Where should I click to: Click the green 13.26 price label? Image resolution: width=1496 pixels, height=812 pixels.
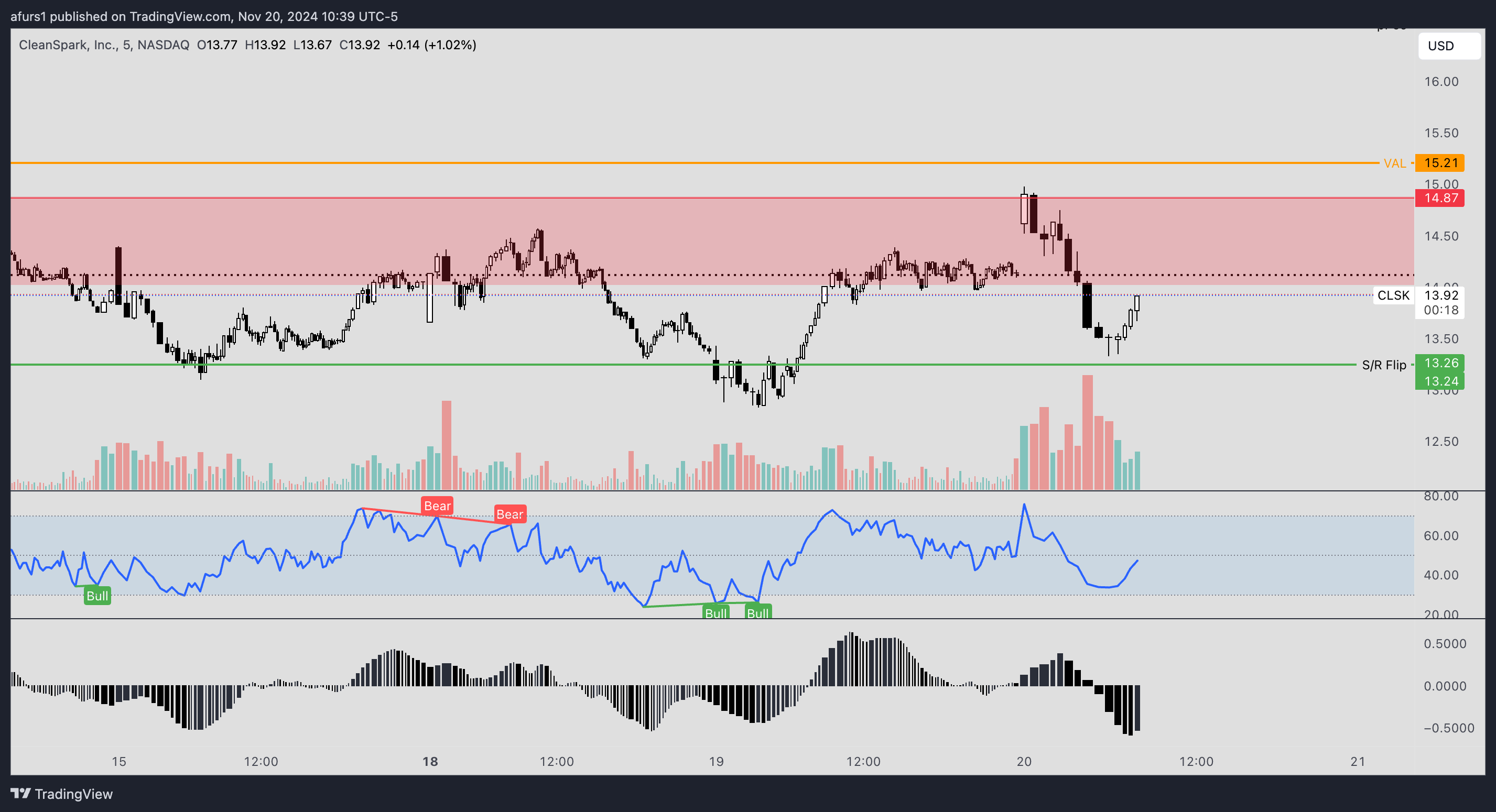coord(1440,363)
